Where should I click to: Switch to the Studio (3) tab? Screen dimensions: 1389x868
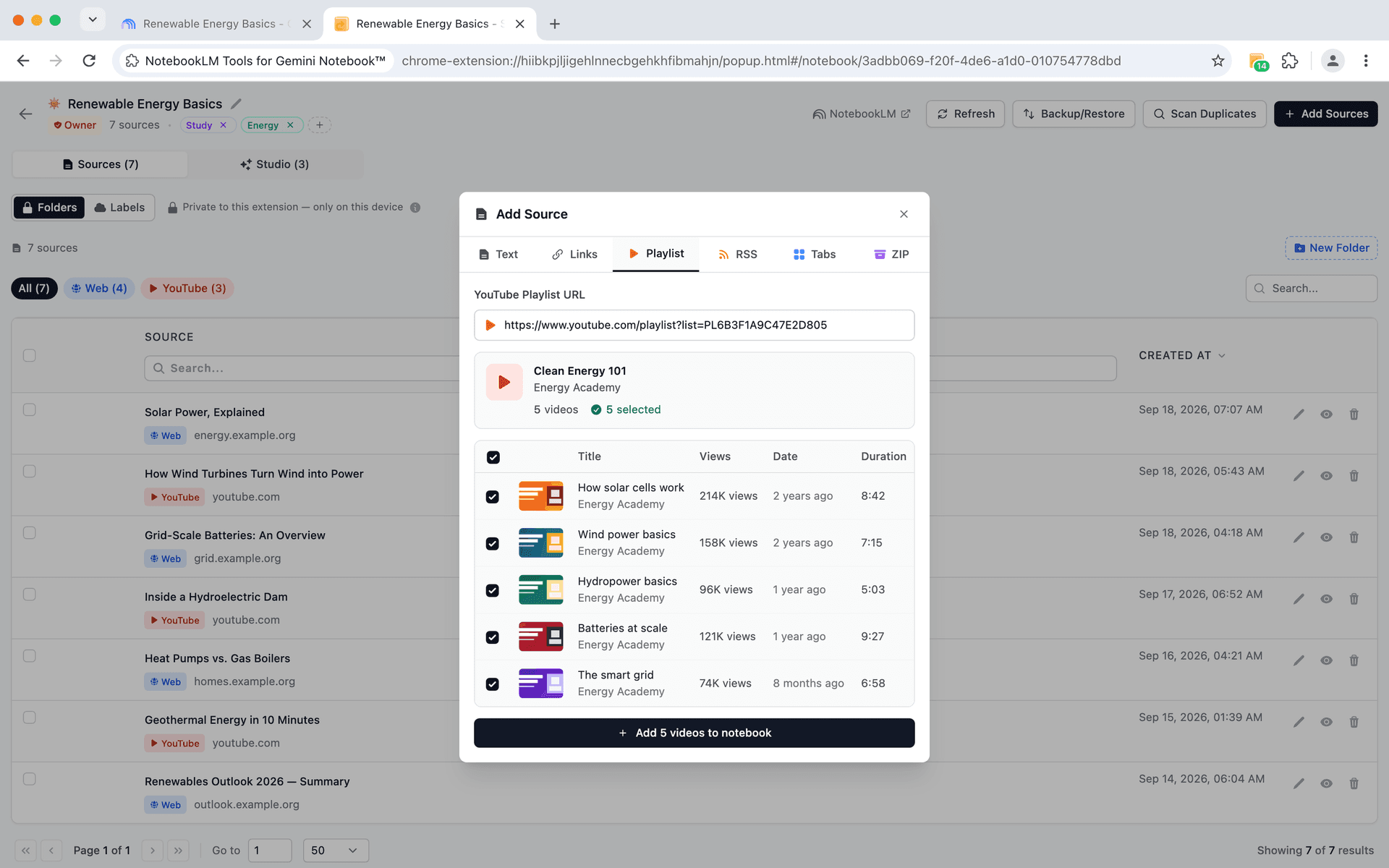point(275,164)
